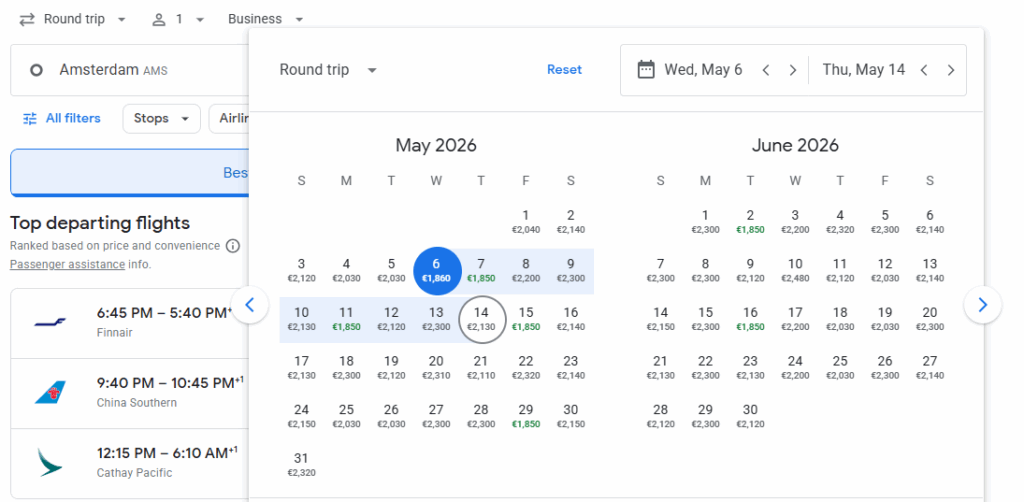Screen dimensions: 1024x502
Task: Click the calendar icon beside Wed, May 6
Action: pyautogui.click(x=646, y=70)
